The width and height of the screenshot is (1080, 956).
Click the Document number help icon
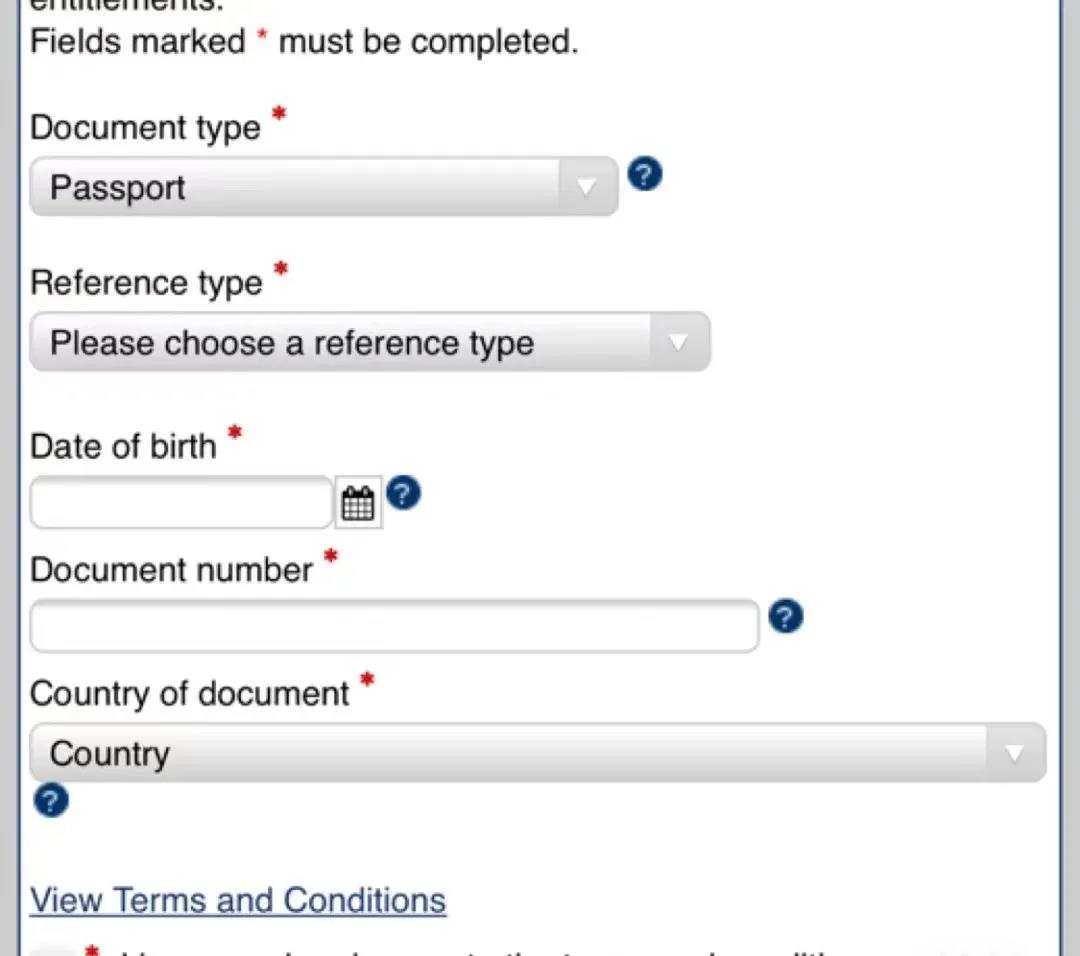[x=786, y=617]
